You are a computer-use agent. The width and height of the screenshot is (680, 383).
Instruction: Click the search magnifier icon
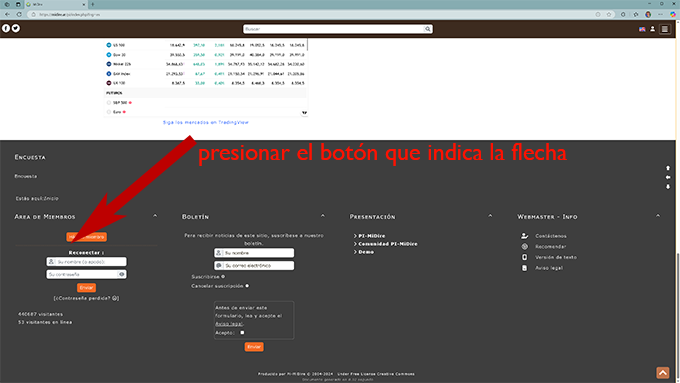pos(428,29)
